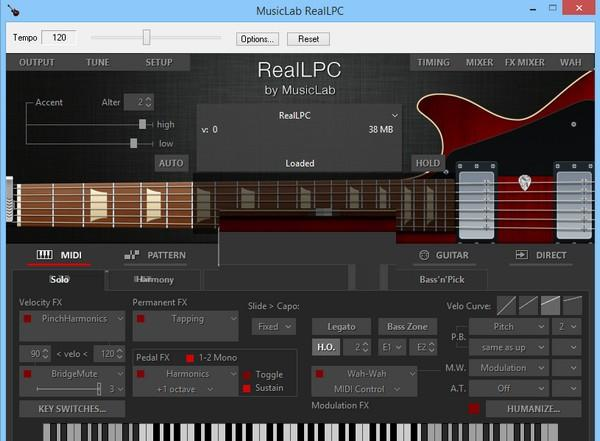The image size is (600, 441).
Task: Switch to MIDI mode with keyboard icon
Action: (59, 255)
